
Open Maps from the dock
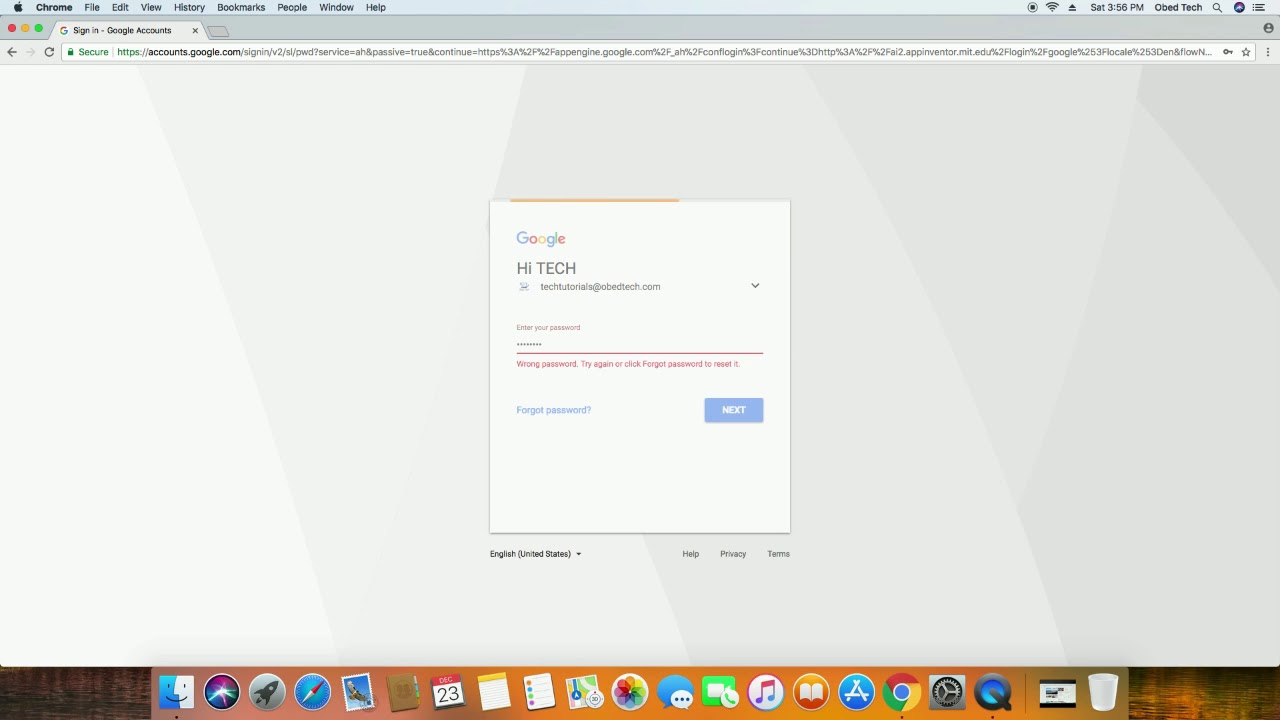tap(584, 692)
